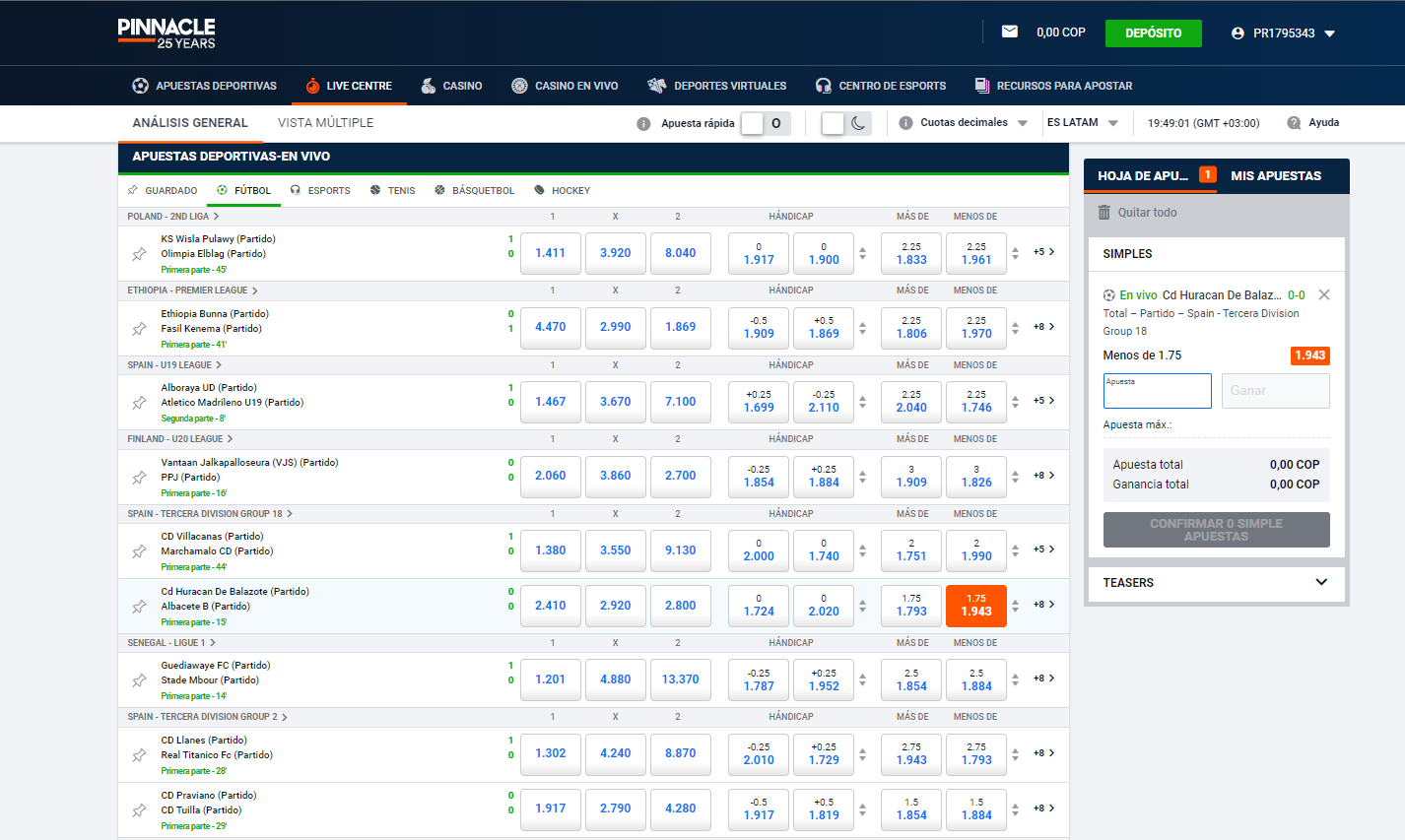Select the Tenis sport tab
This screenshot has width=1405, height=840.
click(392, 190)
